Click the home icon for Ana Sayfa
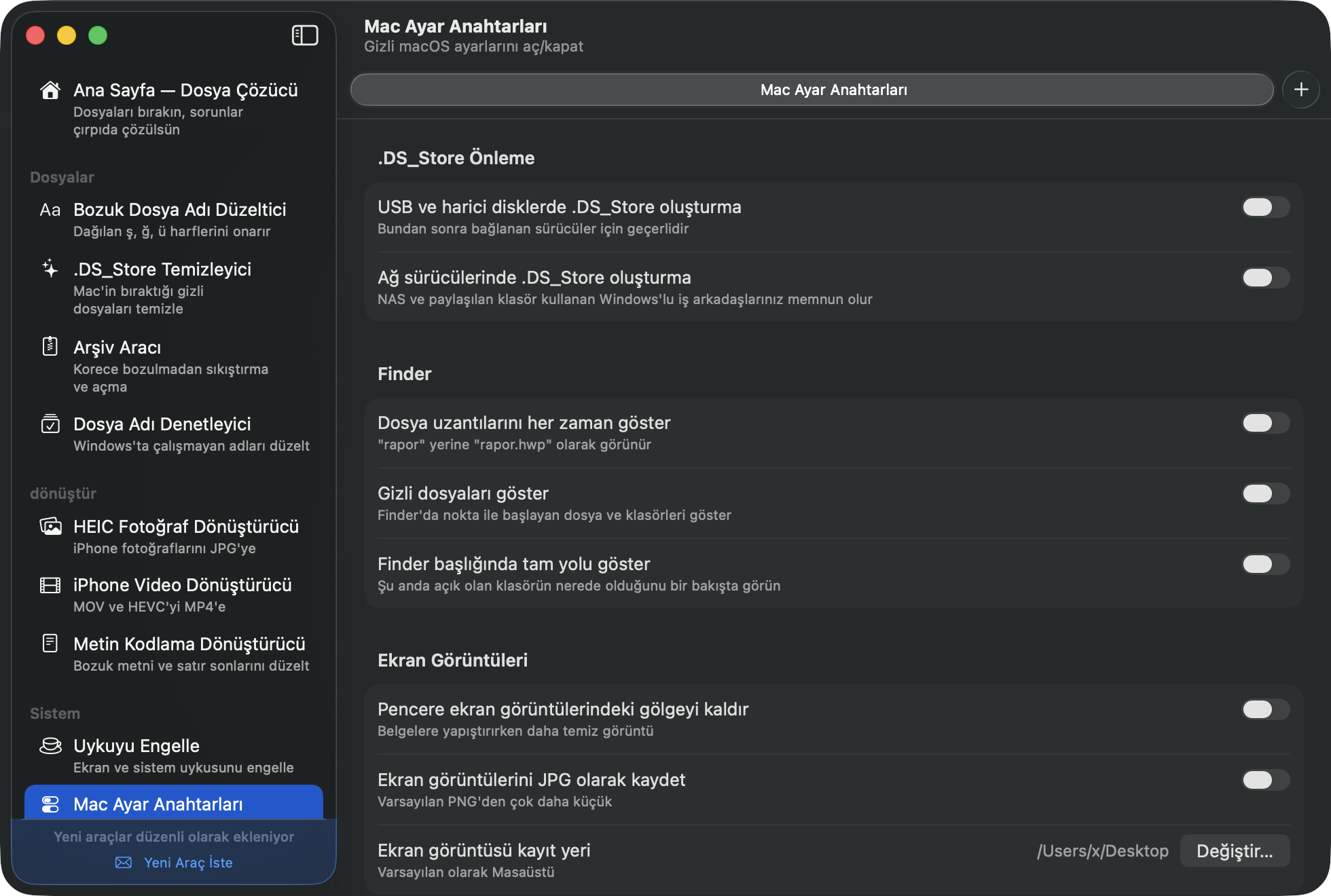The image size is (1331, 896). 50,90
